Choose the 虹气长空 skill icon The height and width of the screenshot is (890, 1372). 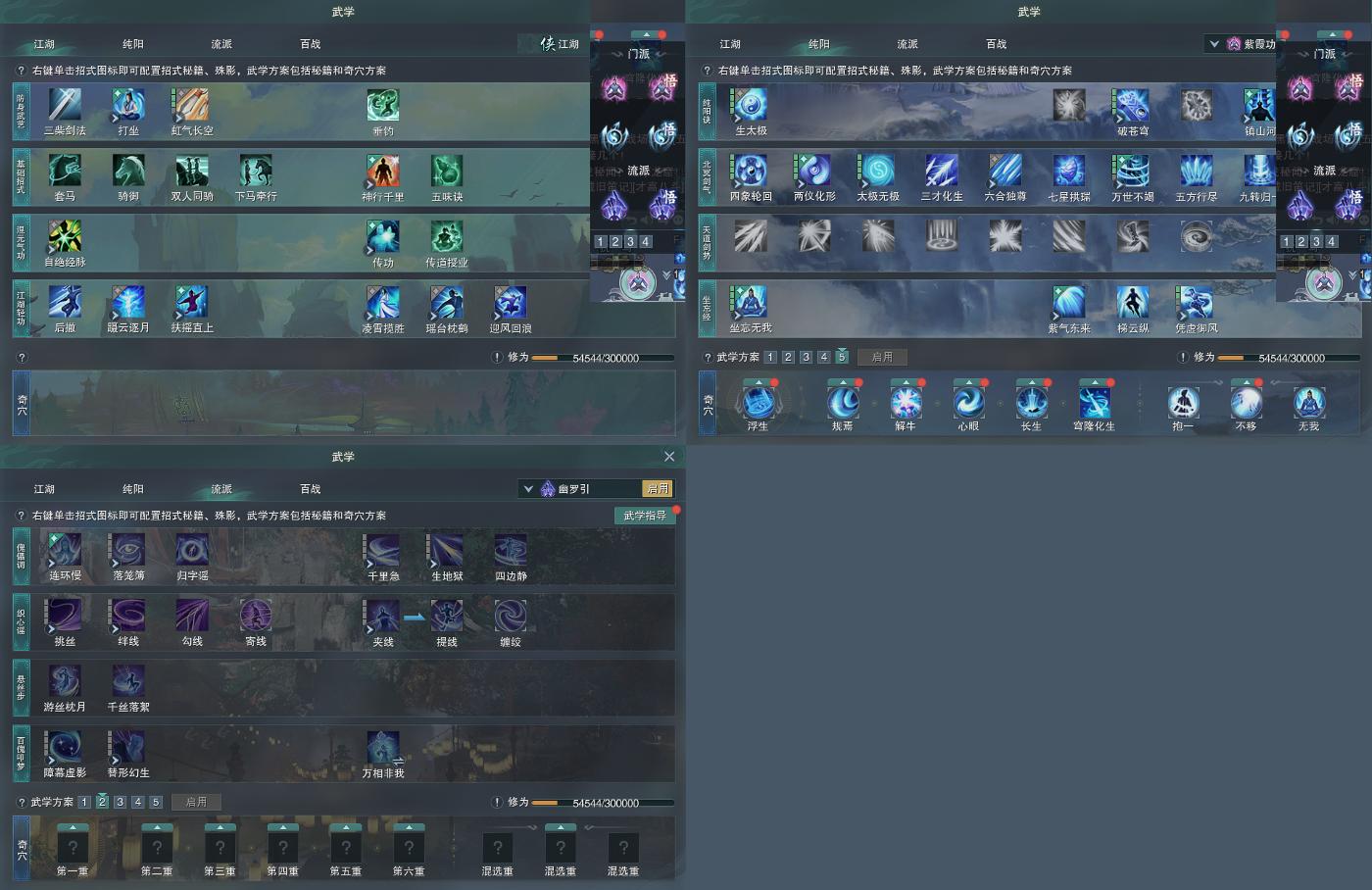[x=192, y=105]
